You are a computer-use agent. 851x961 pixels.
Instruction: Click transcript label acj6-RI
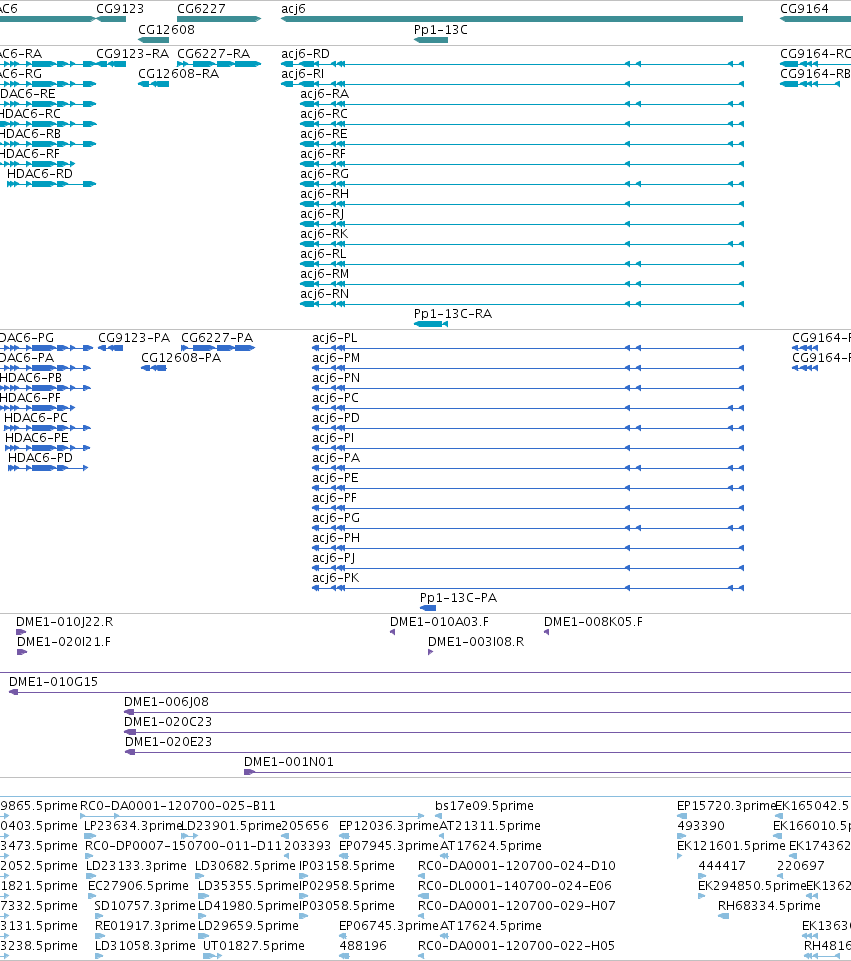click(x=303, y=74)
